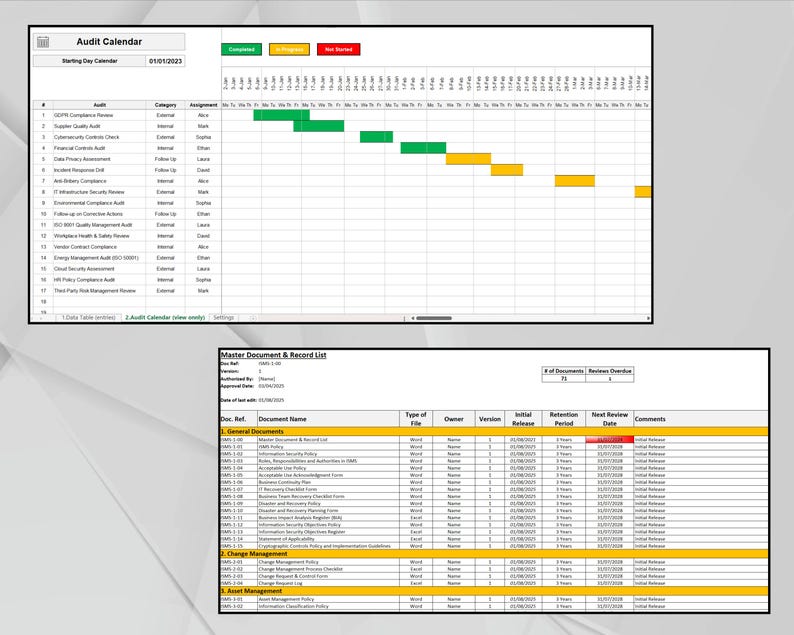The width and height of the screenshot is (794, 635).
Task: Select Business Continuity Plan document cell
Action: (328, 482)
